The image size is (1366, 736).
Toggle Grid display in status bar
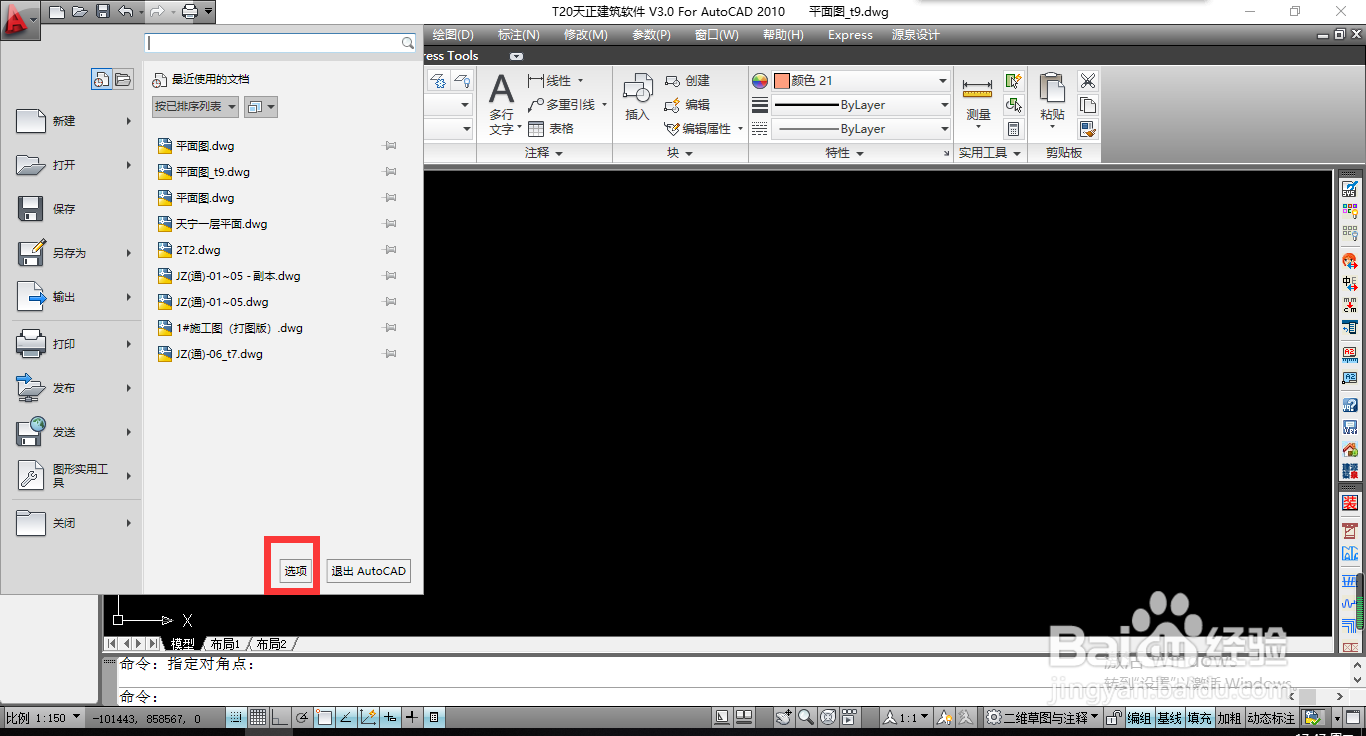(258, 718)
